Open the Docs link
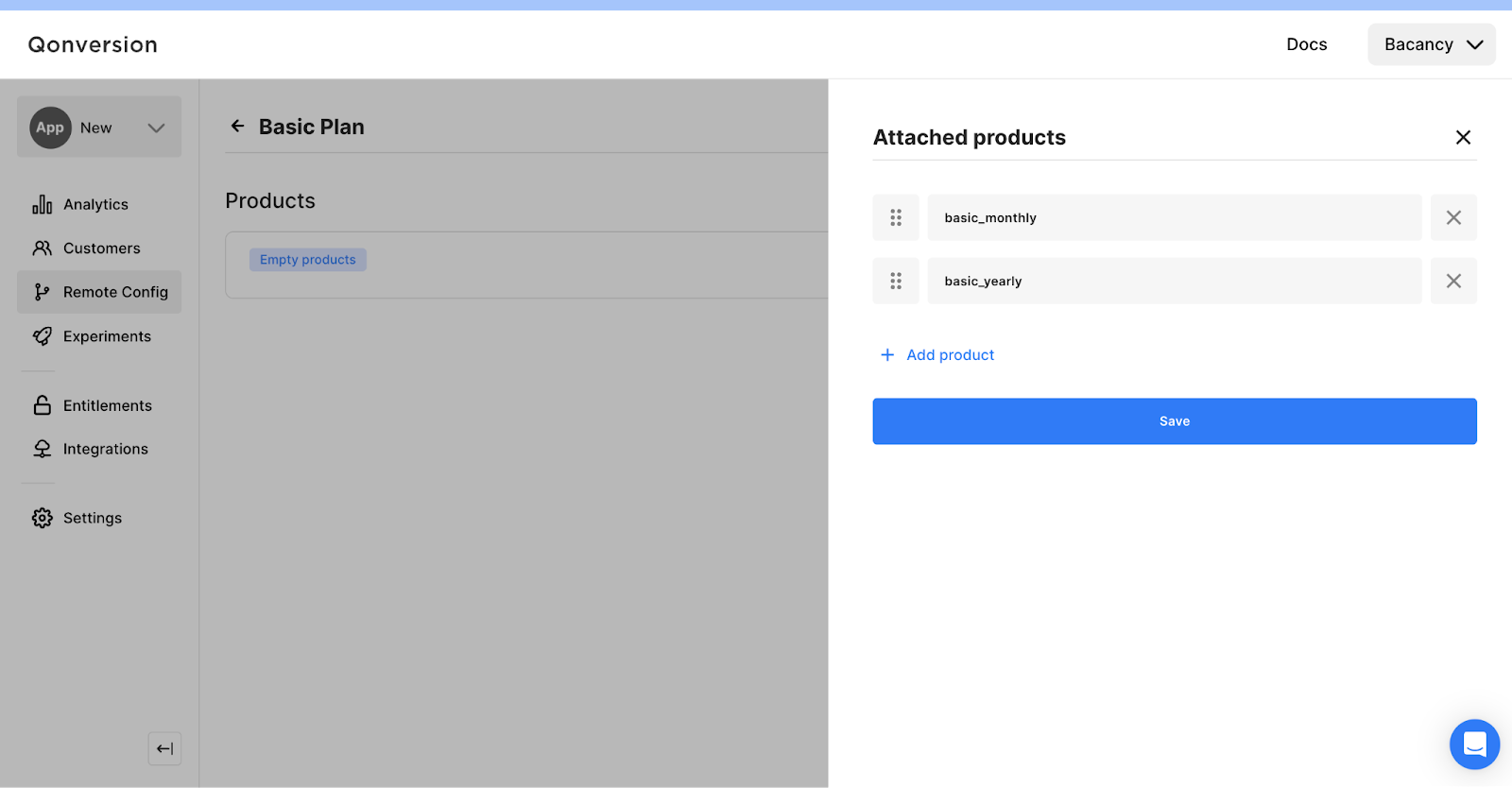The image size is (1512, 788). [1306, 44]
